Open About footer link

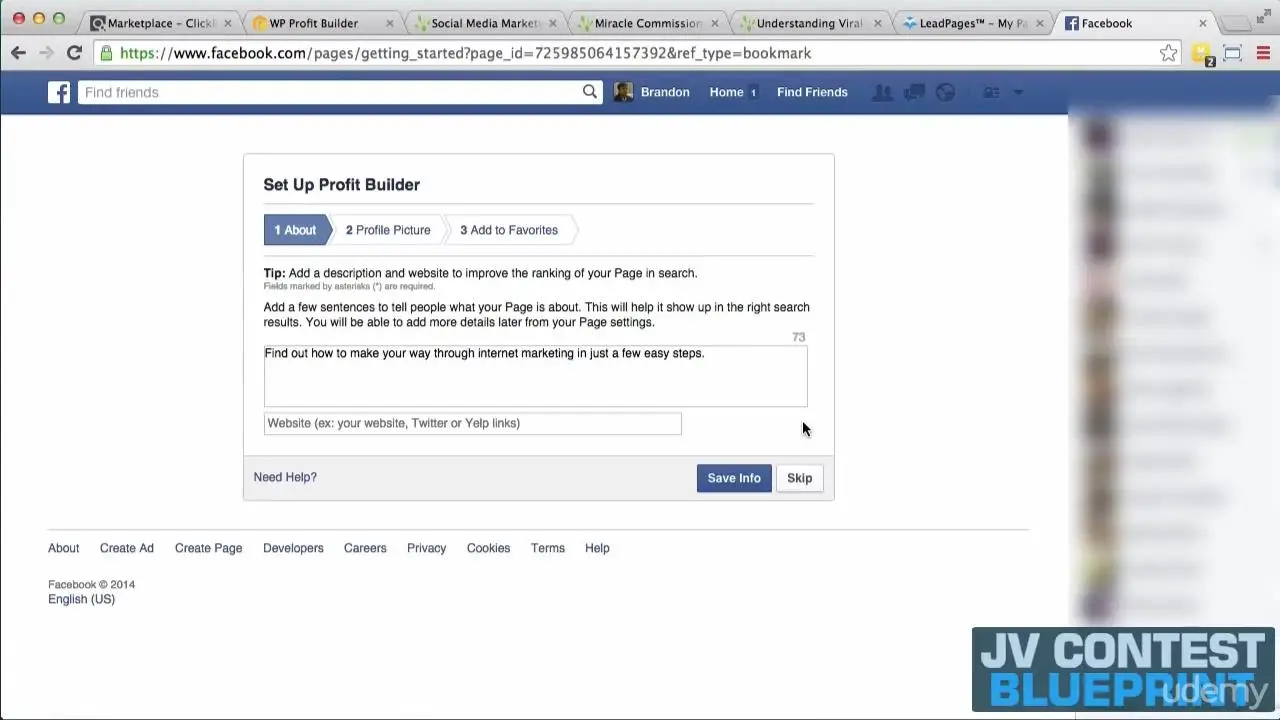coord(63,548)
